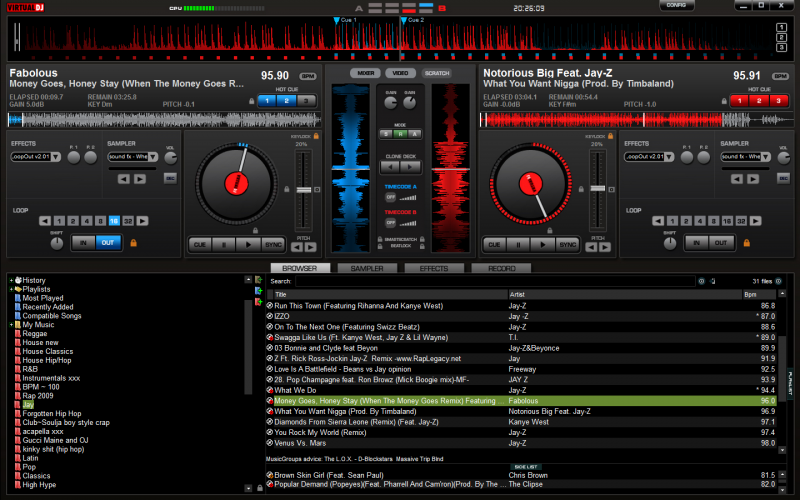Double the right deck loop length
This screenshot has width=800, height=500.
tap(756, 221)
